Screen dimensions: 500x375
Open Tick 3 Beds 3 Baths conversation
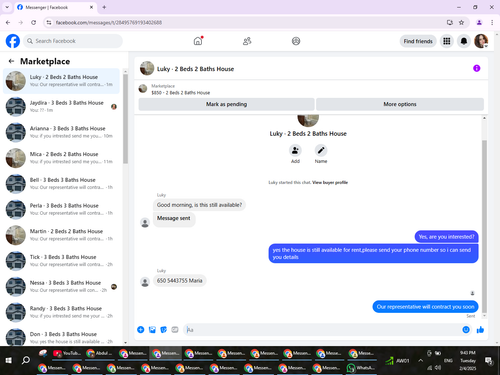(61, 260)
